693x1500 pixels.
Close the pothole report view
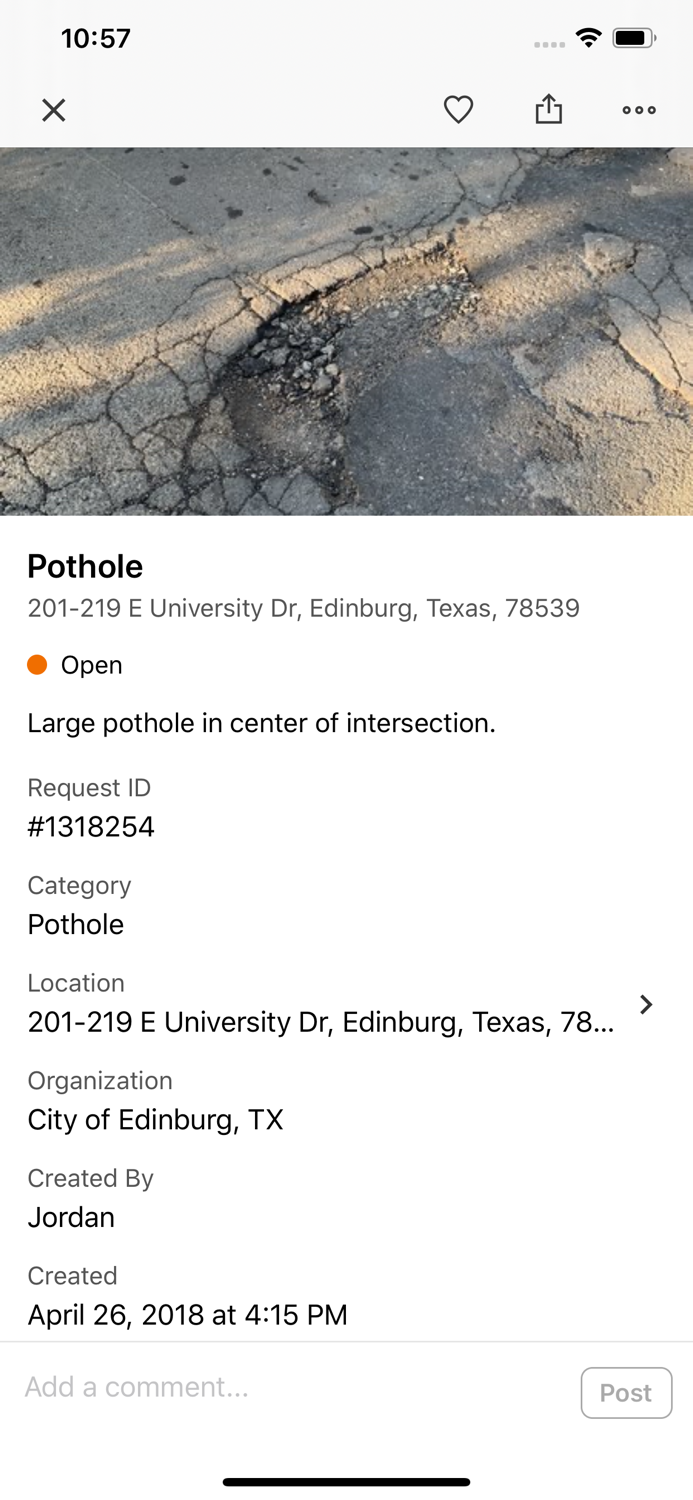(x=53, y=110)
